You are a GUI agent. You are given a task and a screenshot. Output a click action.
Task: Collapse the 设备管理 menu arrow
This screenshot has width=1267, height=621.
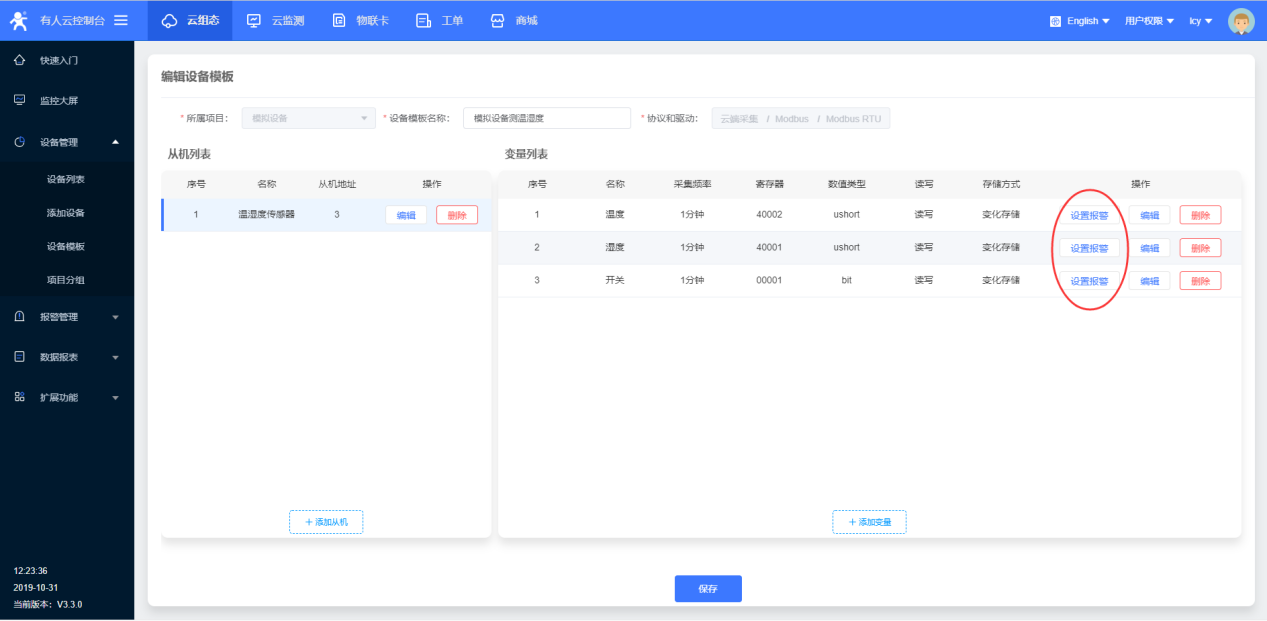(115, 142)
